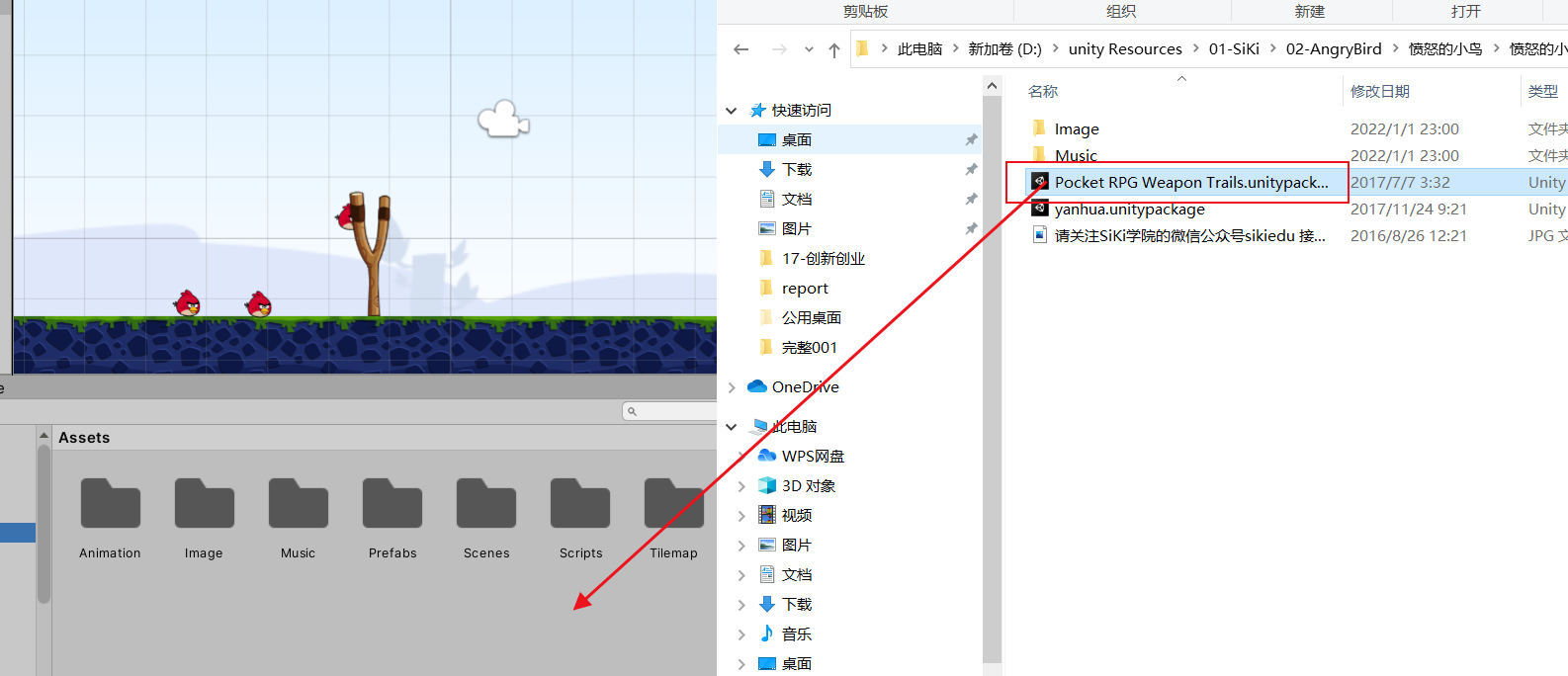
Task: Sort files by the 修改日期 column
Action: point(1380,92)
